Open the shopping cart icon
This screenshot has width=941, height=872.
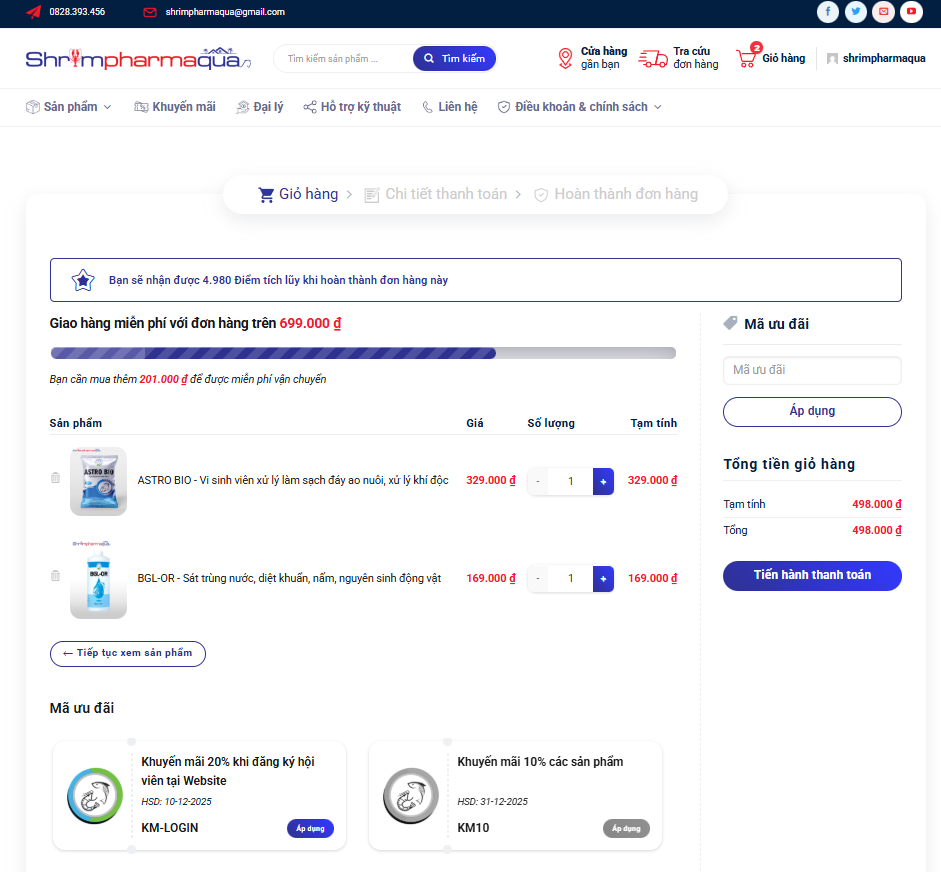746,58
